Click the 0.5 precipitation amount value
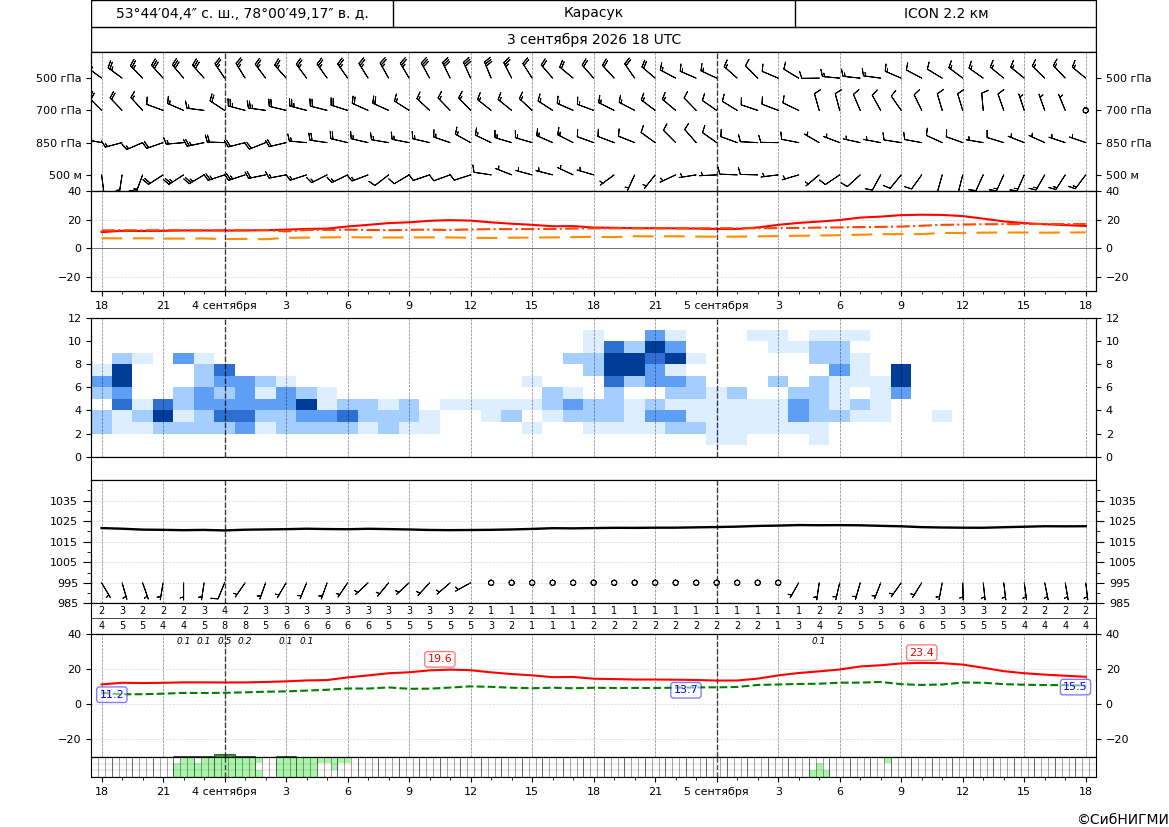Screen dimensions: 1169x827 224,641
